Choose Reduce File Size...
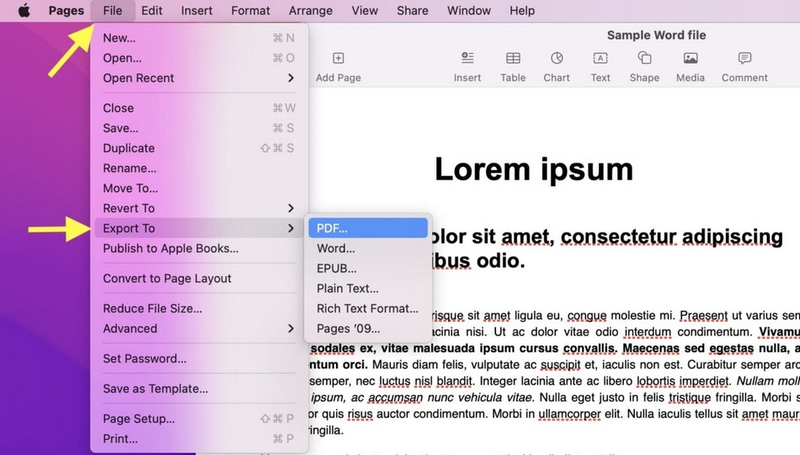The image size is (800, 455). (x=199, y=309)
